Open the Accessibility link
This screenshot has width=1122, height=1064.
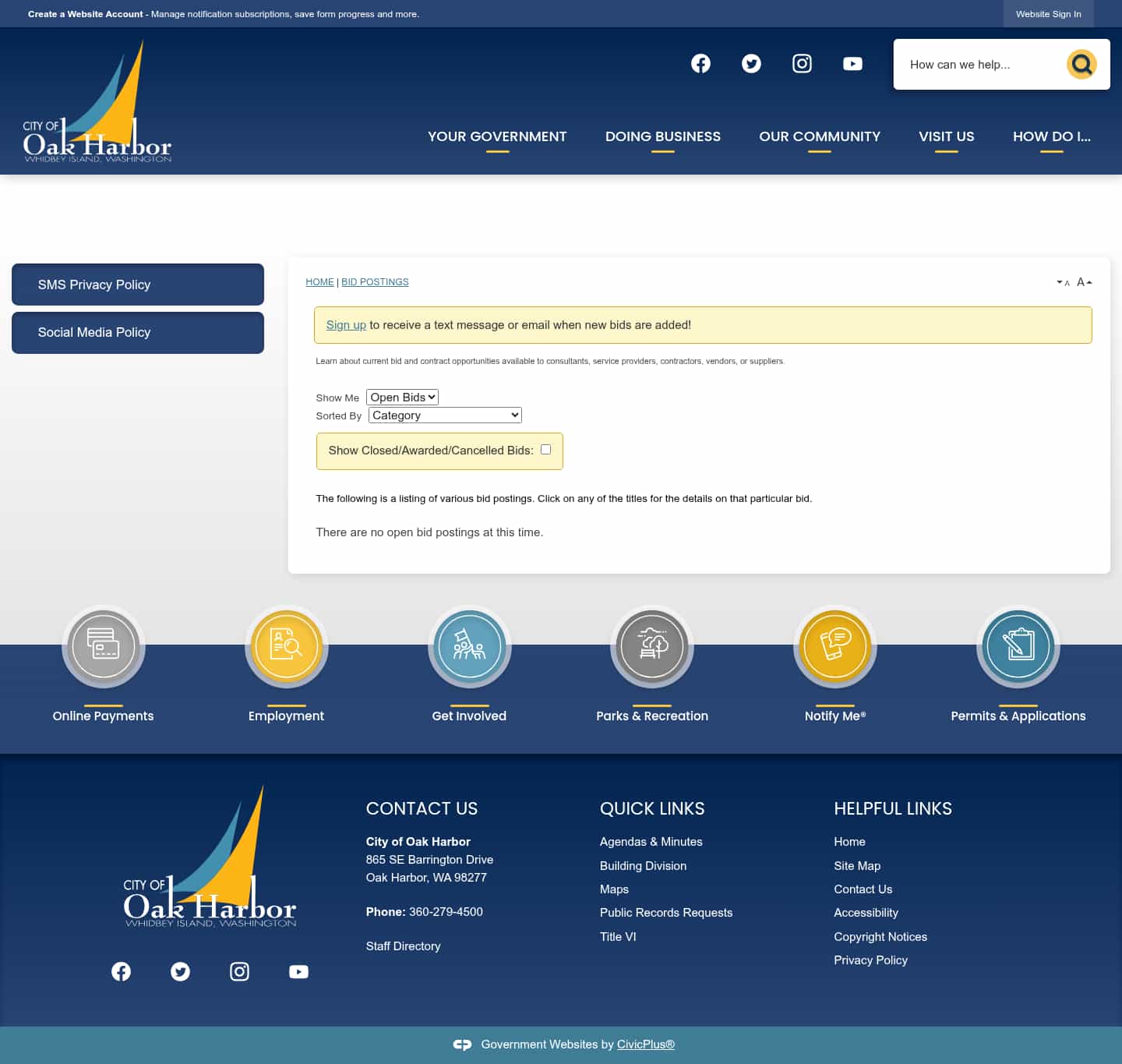click(x=866, y=913)
